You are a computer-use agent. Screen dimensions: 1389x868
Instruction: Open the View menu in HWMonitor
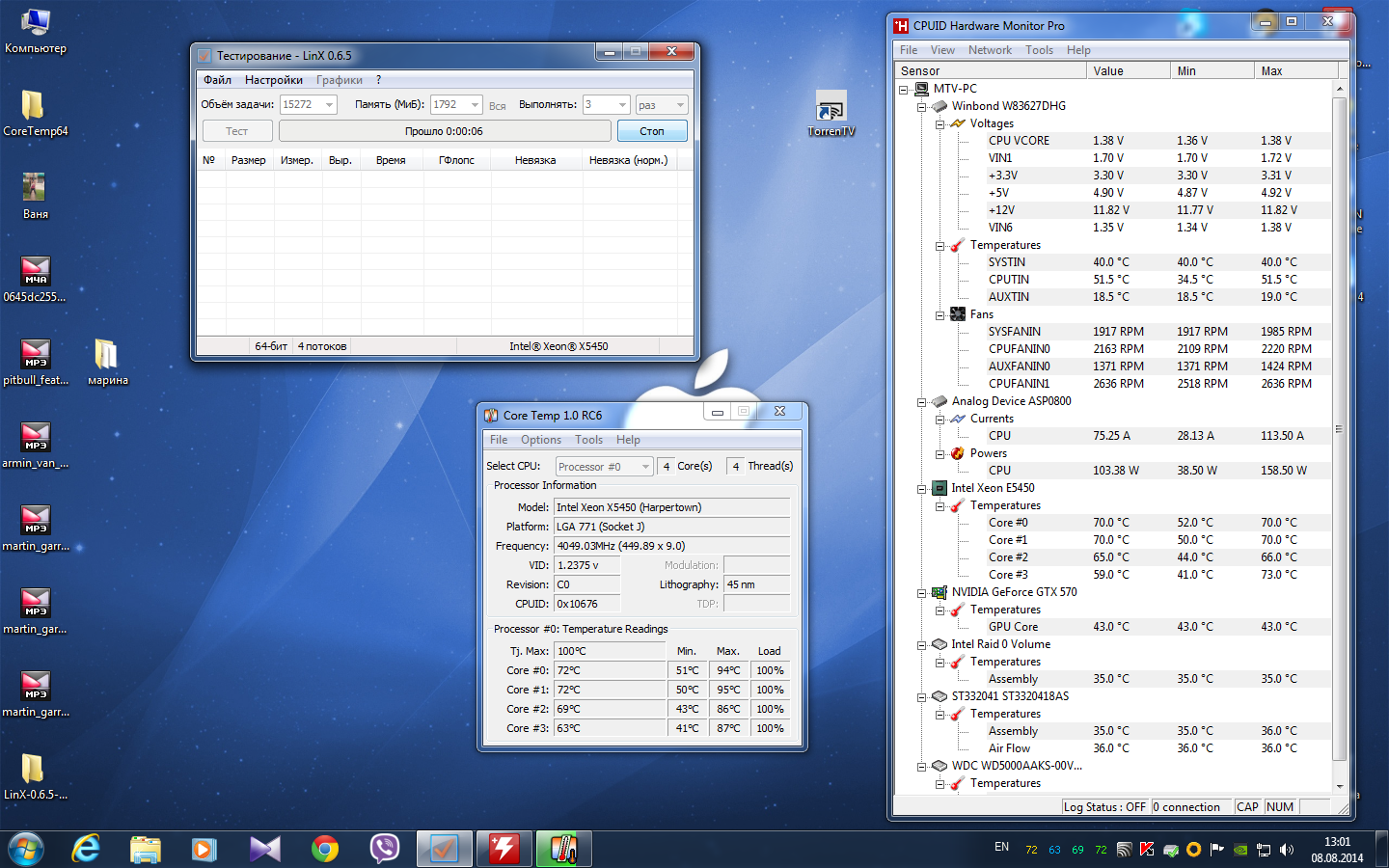pos(942,50)
